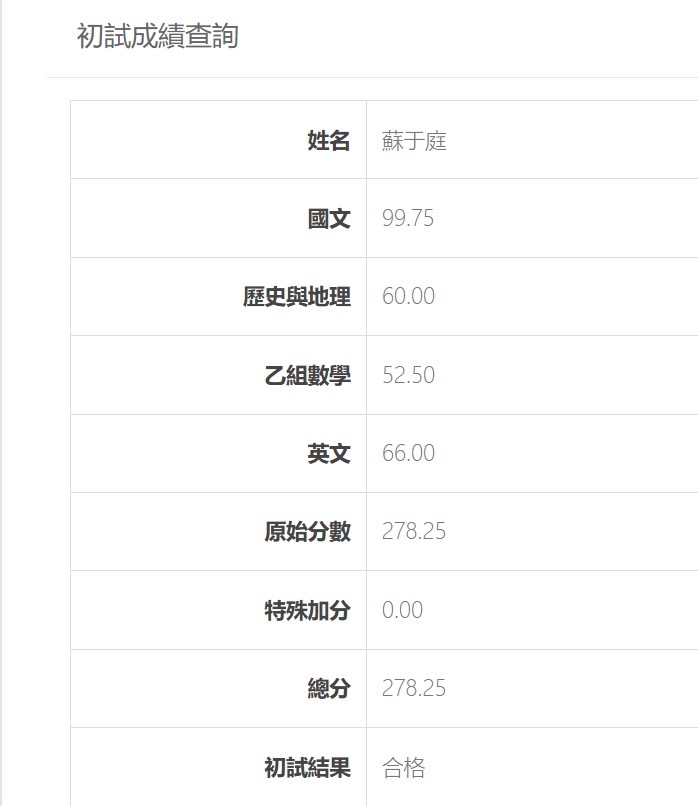The width and height of the screenshot is (698, 806).
Task: Click the 原始分數 row label
Action: coord(307,532)
